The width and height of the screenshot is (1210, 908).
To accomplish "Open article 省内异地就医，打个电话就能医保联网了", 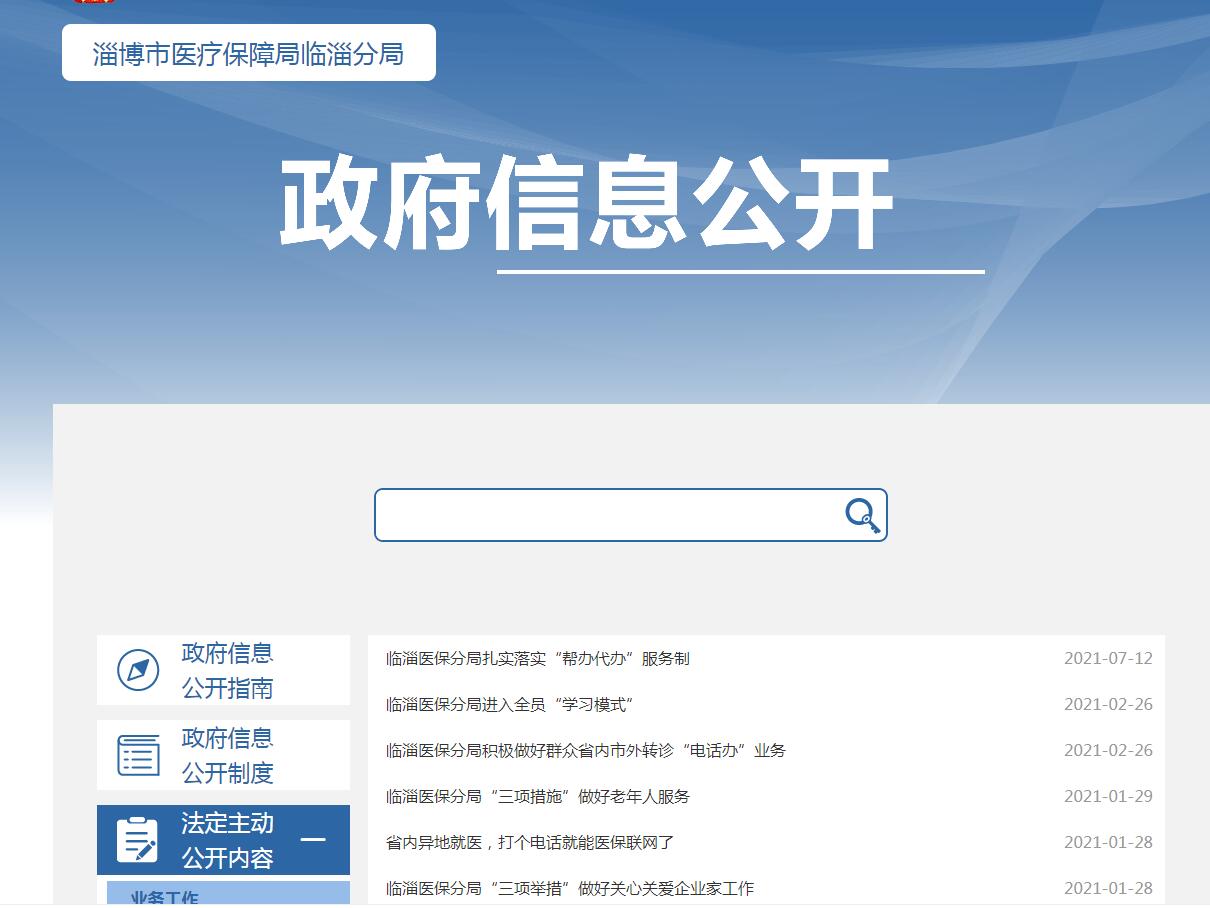I will [530, 842].
